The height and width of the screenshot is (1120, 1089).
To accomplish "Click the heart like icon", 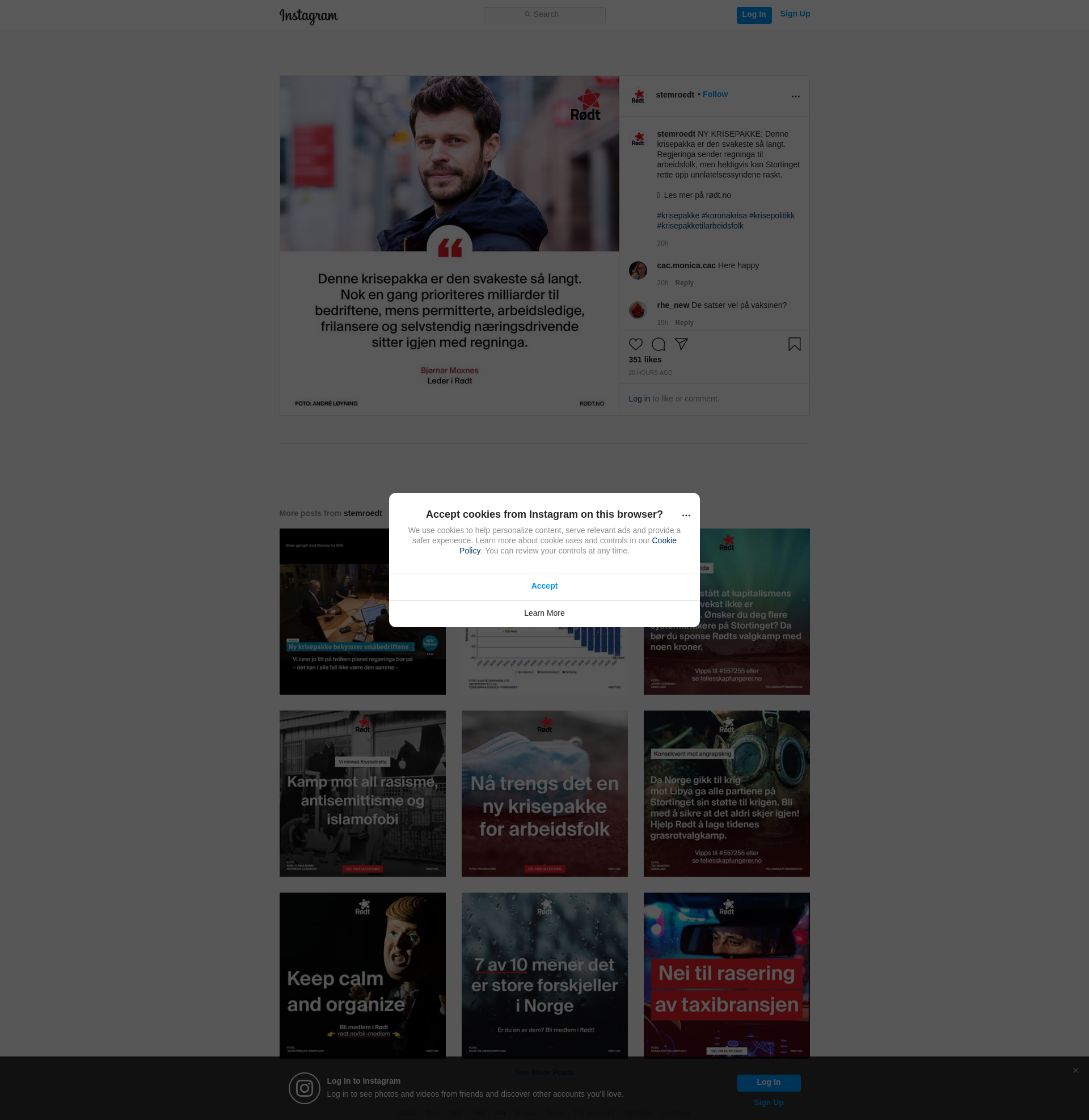I will coord(635,344).
